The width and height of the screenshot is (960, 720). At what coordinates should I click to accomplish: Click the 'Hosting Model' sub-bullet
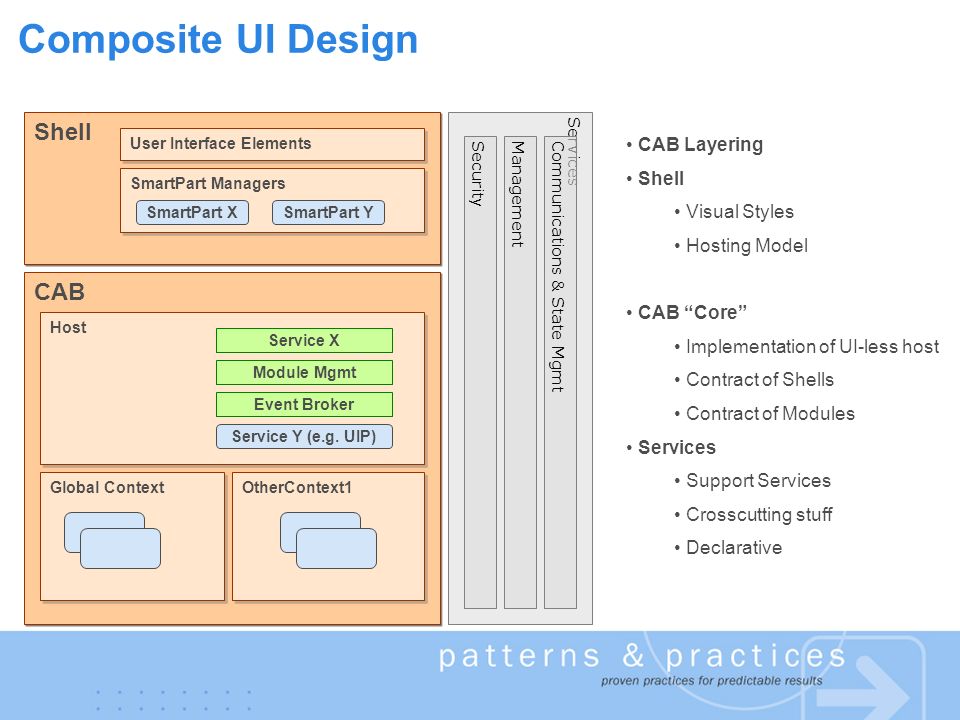[746, 246]
